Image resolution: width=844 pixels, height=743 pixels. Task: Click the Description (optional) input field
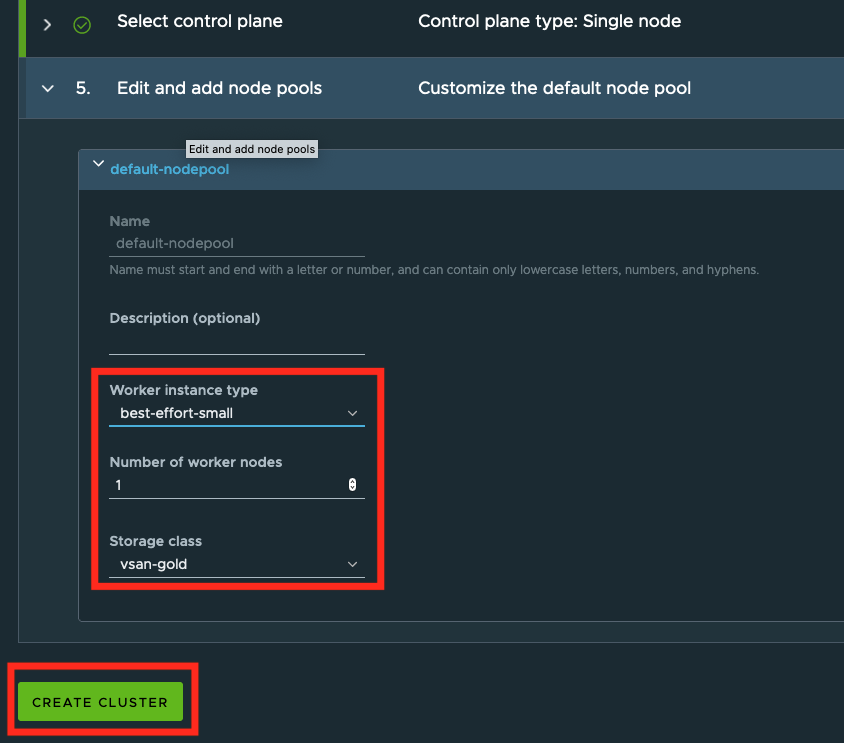point(237,345)
